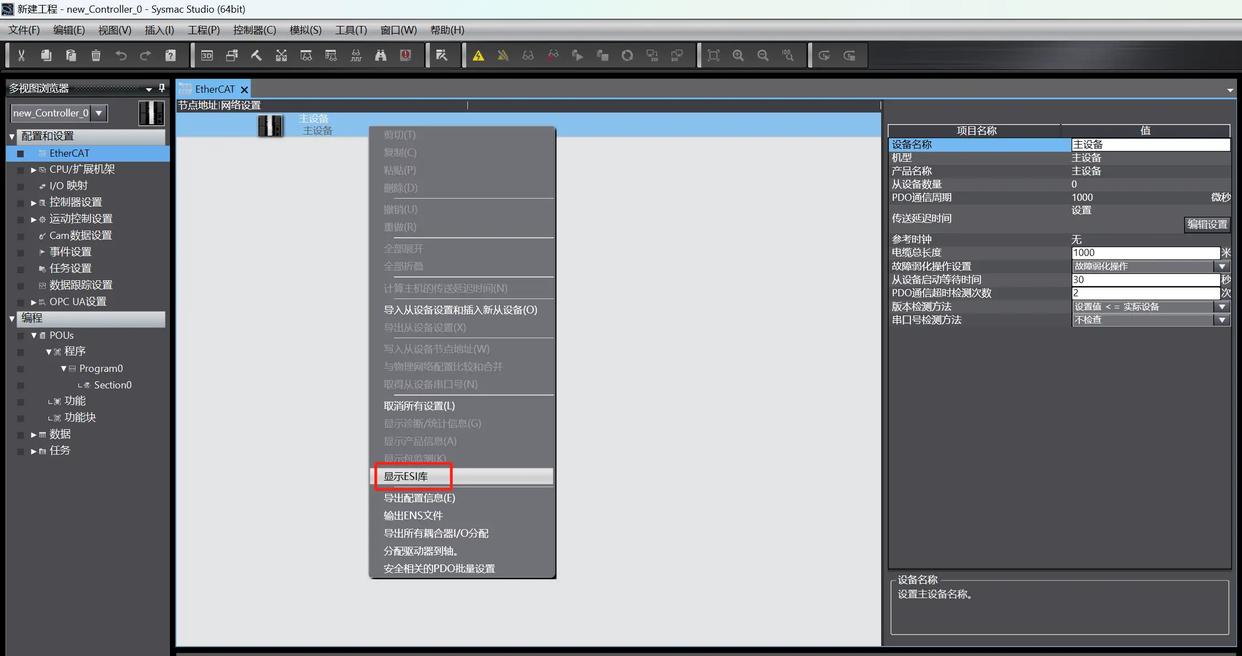Click the binoculars search icon
Viewport: 1242px width, 656px height.
(x=380, y=56)
